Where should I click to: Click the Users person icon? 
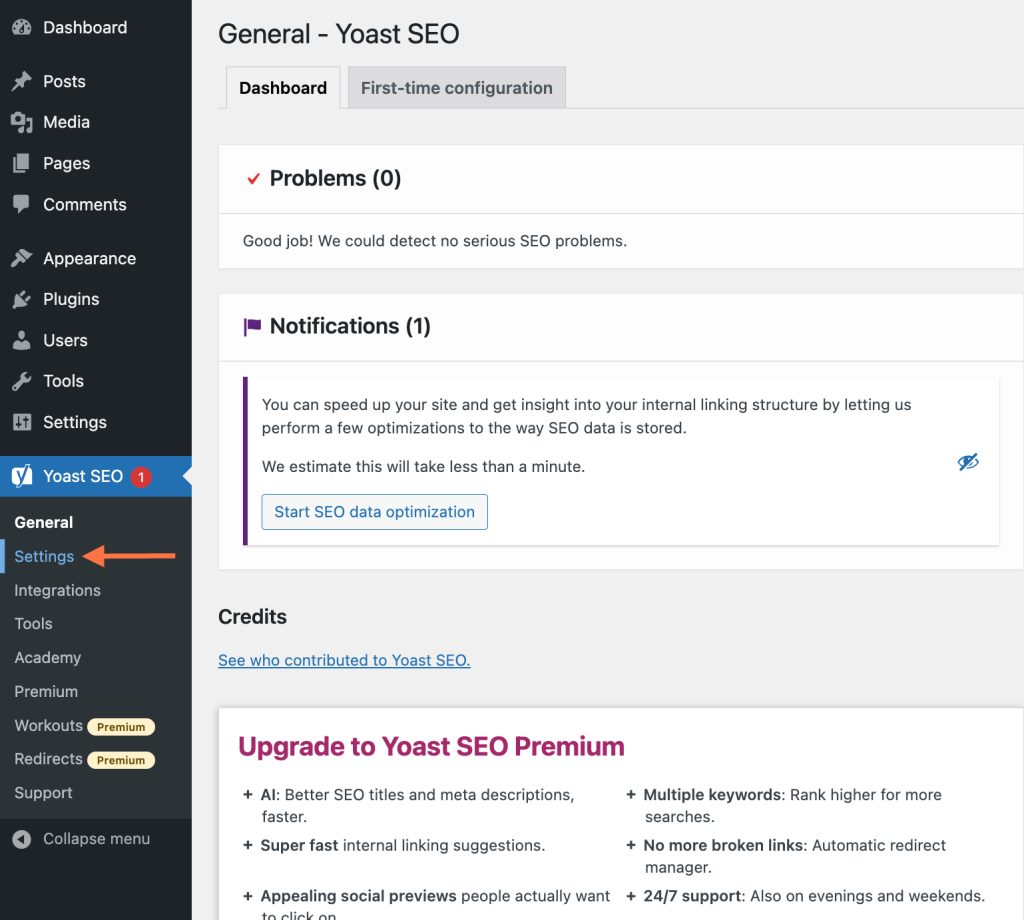click(22, 340)
